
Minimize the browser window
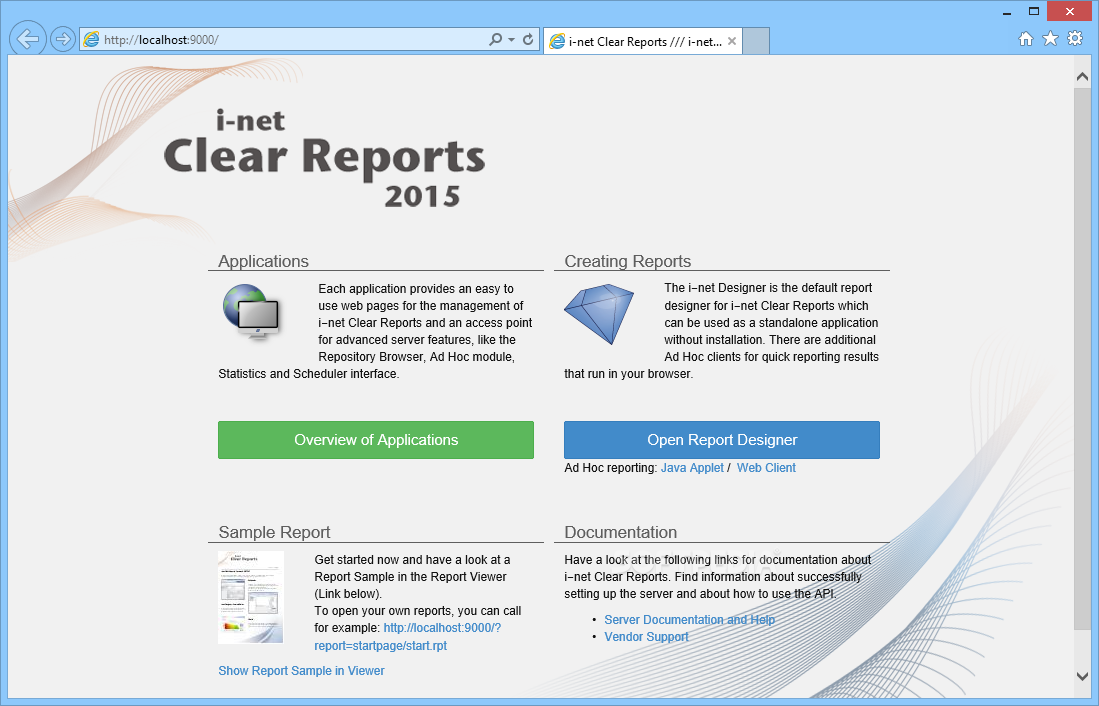point(1007,12)
